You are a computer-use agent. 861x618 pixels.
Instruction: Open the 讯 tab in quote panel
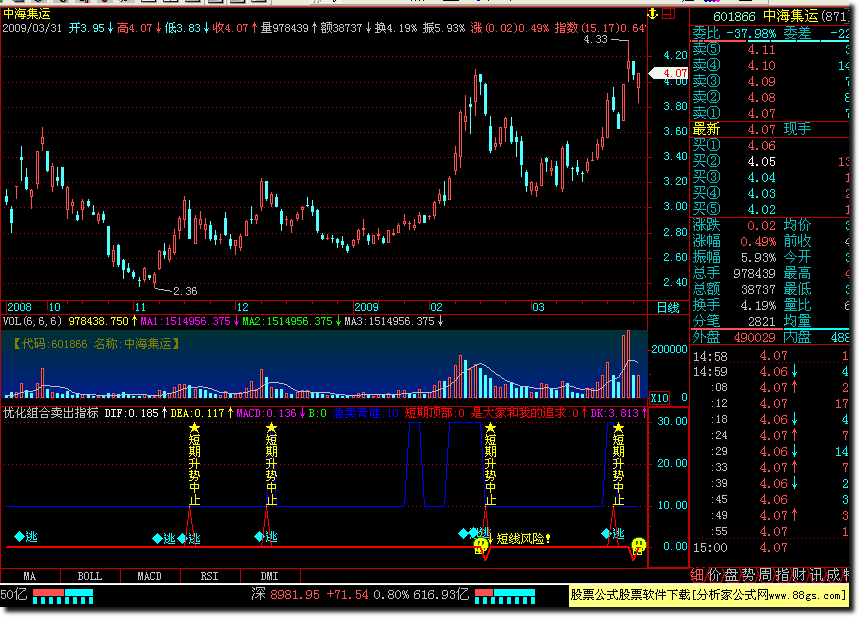pos(816,575)
